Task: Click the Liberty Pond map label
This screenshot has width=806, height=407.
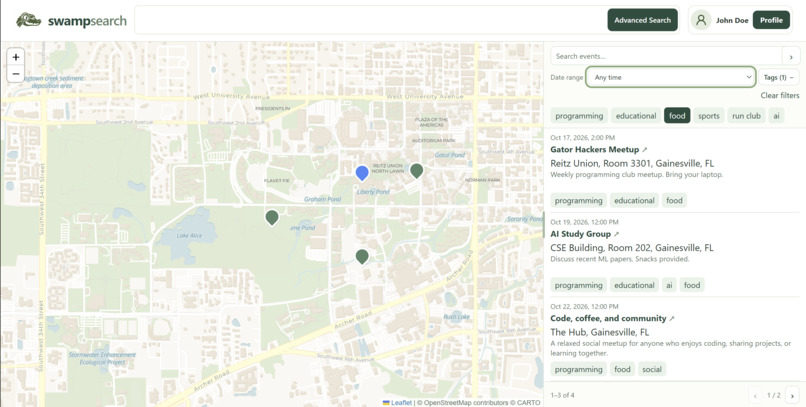Action: pyautogui.click(x=373, y=192)
